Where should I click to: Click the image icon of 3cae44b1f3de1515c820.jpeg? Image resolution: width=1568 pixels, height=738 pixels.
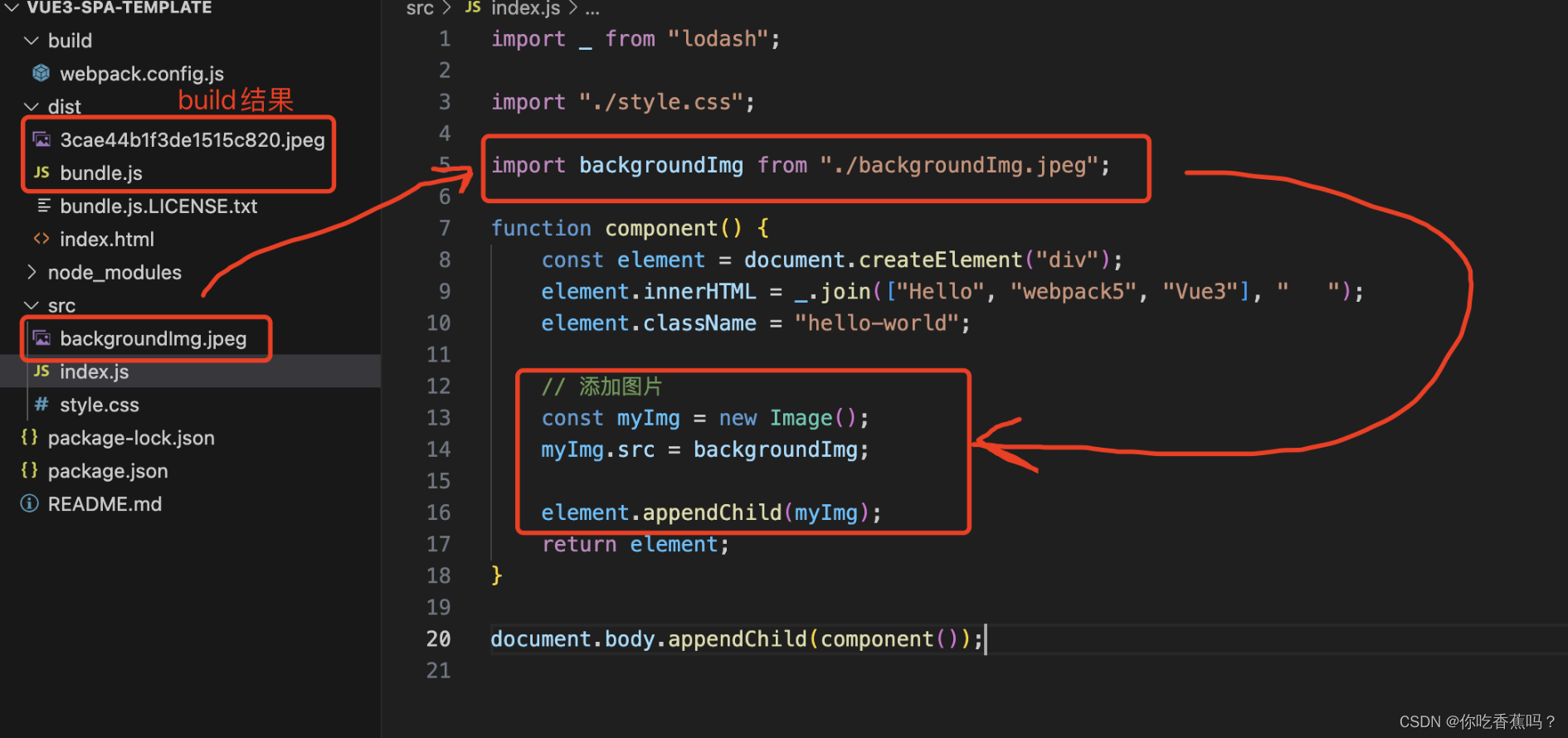(41, 139)
